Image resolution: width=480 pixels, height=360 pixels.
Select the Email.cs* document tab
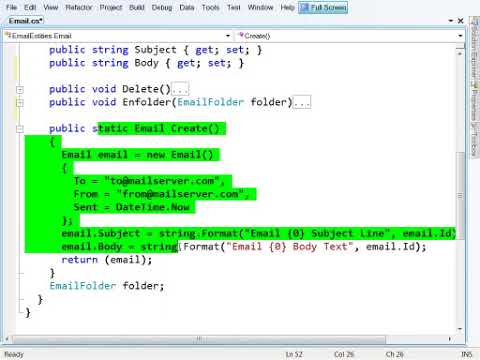pos(26,21)
